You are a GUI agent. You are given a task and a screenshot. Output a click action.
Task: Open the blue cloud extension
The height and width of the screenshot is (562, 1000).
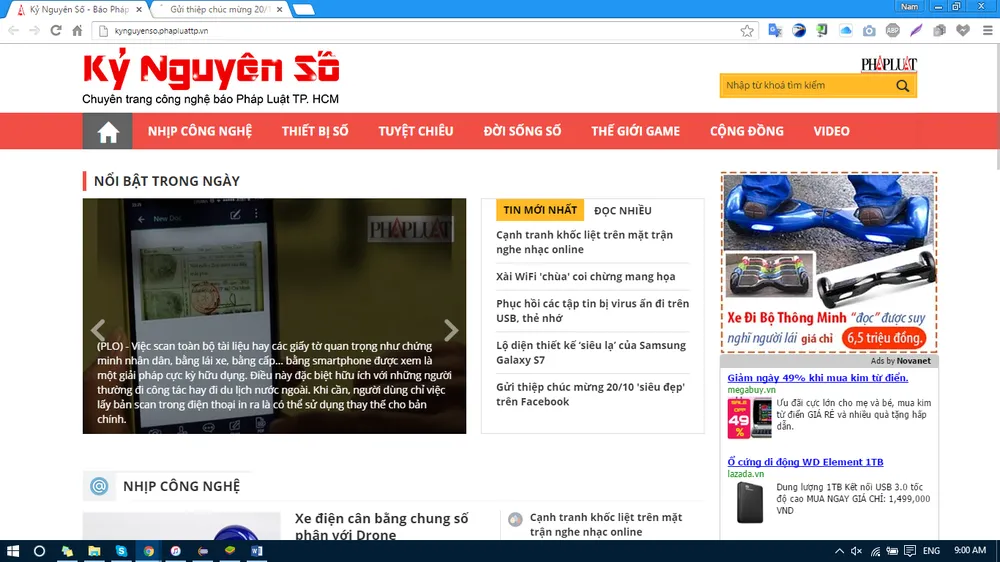point(846,31)
